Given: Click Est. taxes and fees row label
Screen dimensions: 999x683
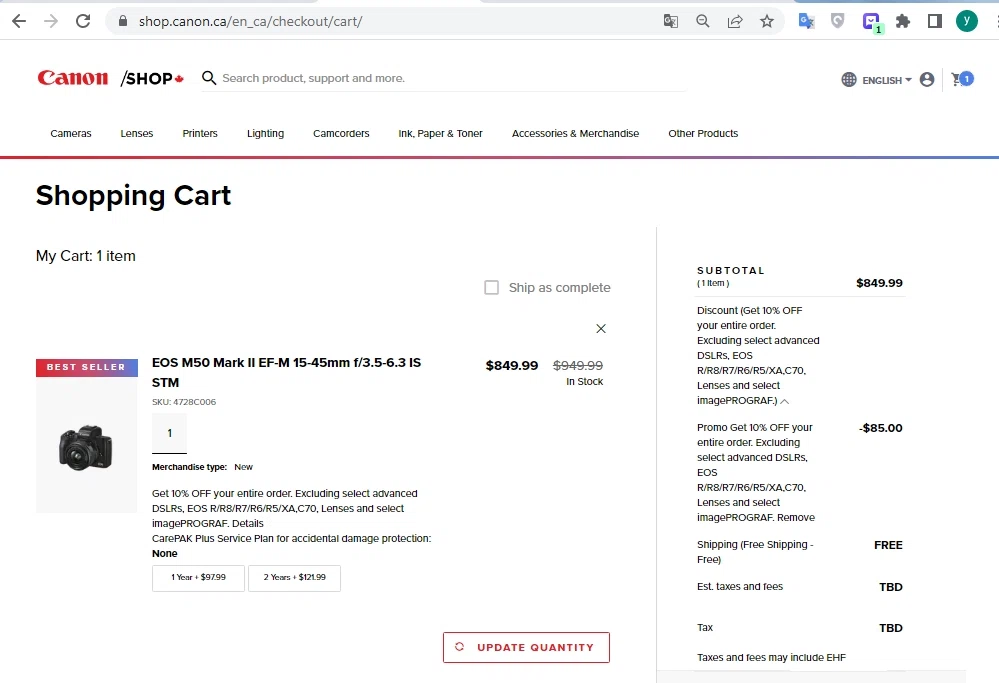Looking at the screenshot, I should 740,587.
